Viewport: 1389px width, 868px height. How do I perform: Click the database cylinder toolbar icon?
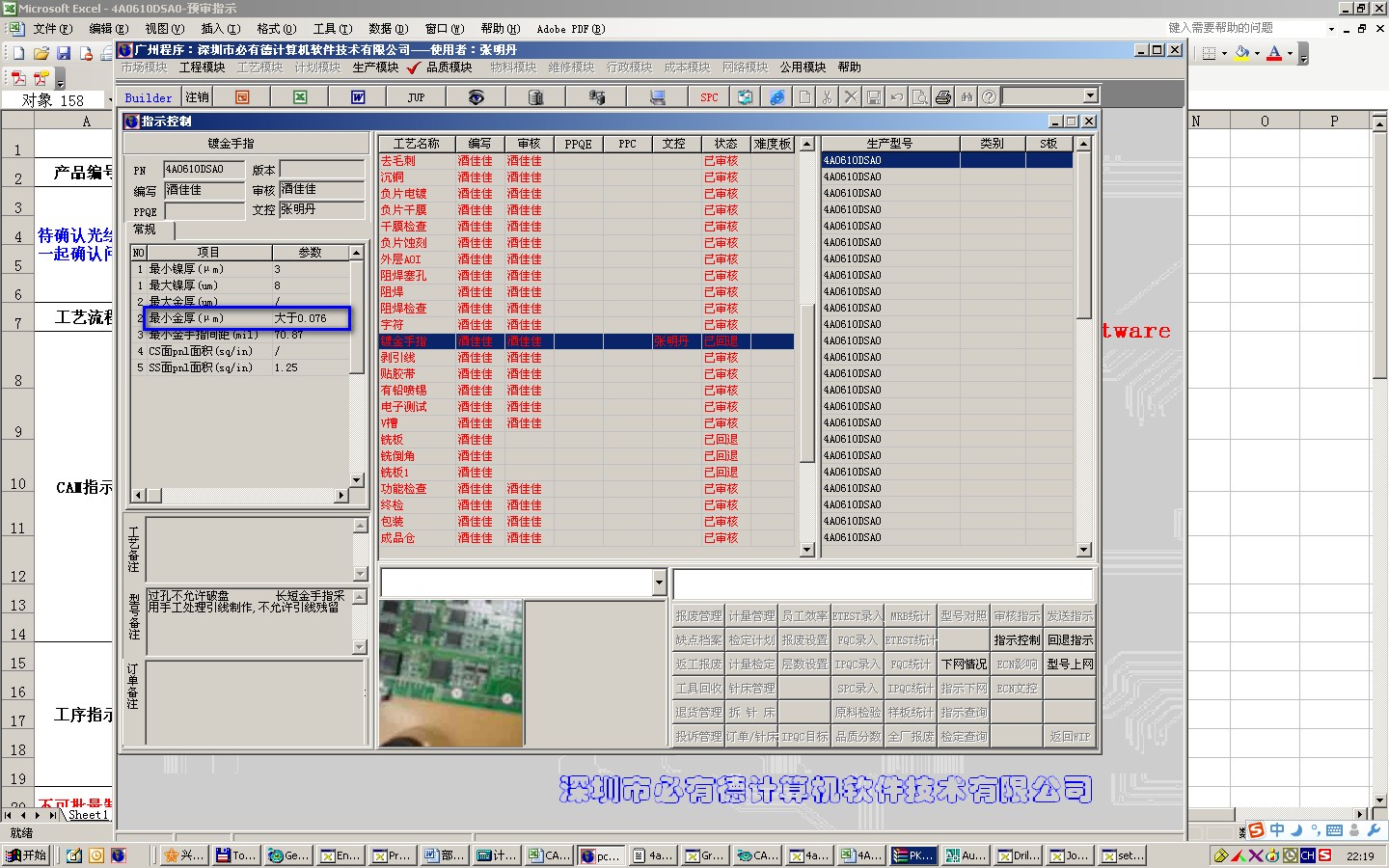(536, 97)
